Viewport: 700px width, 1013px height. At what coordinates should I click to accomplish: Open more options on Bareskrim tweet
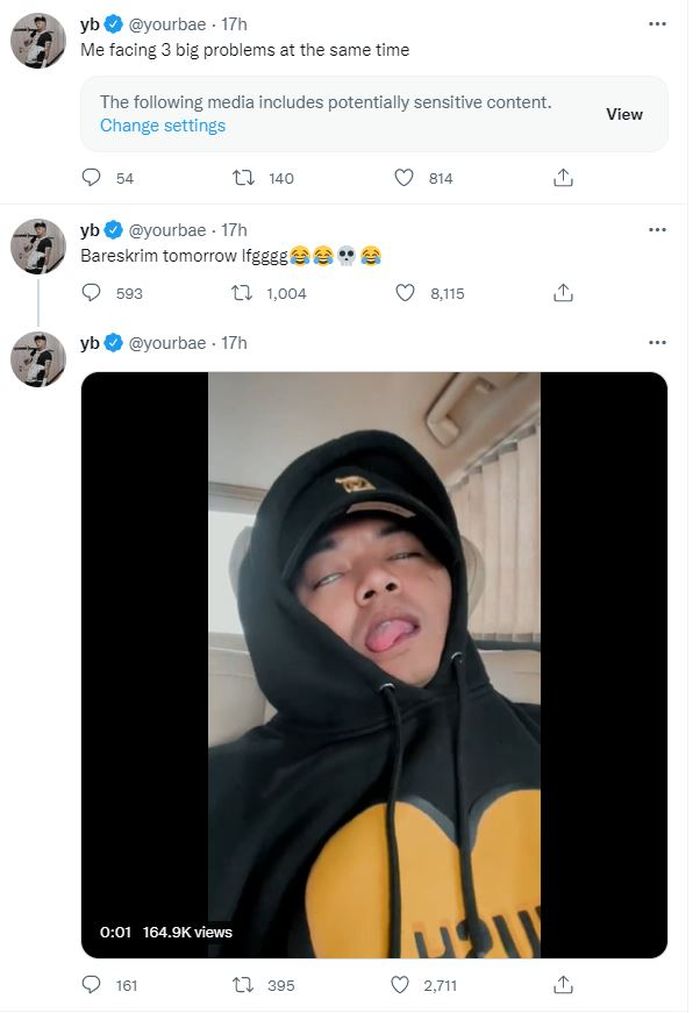(657, 229)
